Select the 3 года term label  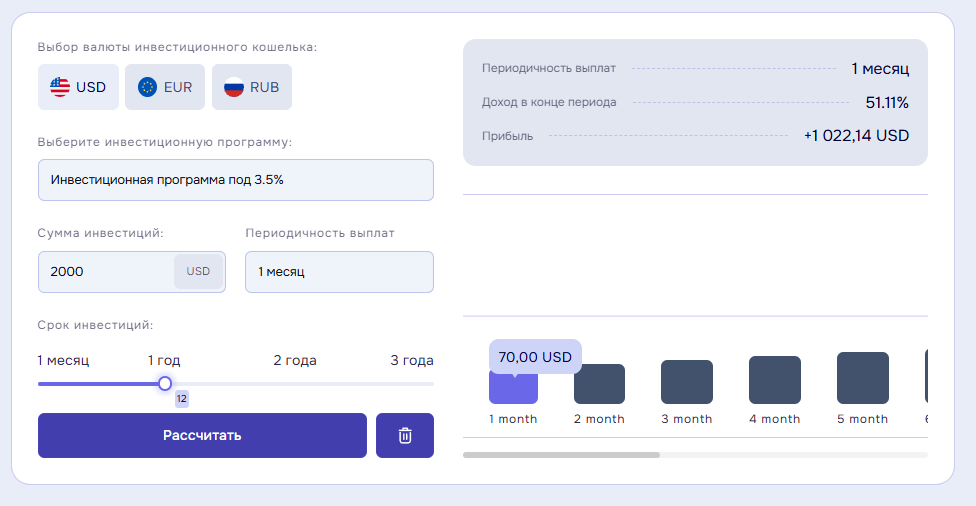[x=411, y=360]
